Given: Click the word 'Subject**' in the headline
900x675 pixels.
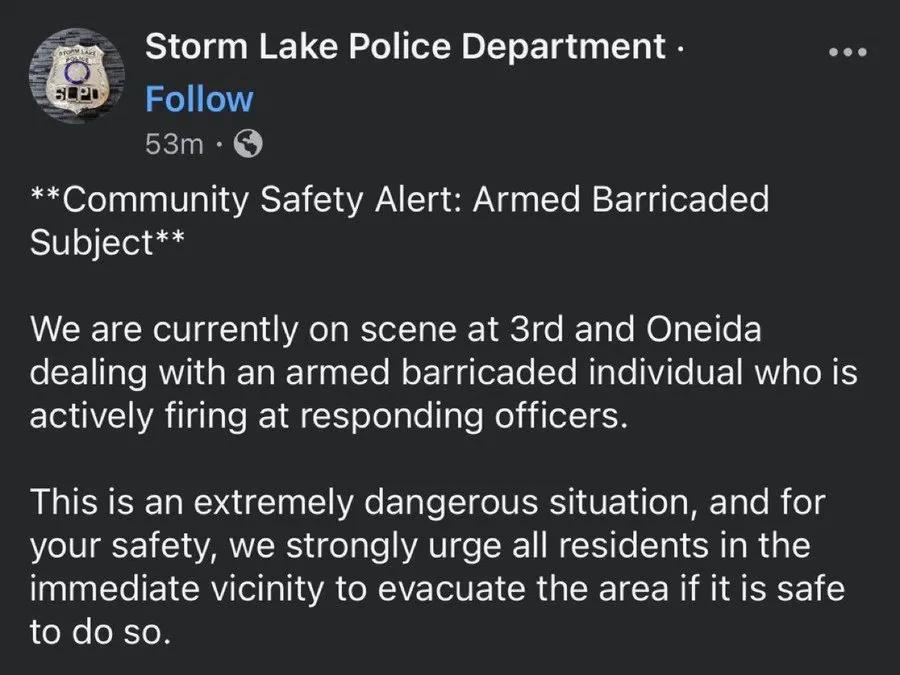Looking at the screenshot, I should point(107,242).
